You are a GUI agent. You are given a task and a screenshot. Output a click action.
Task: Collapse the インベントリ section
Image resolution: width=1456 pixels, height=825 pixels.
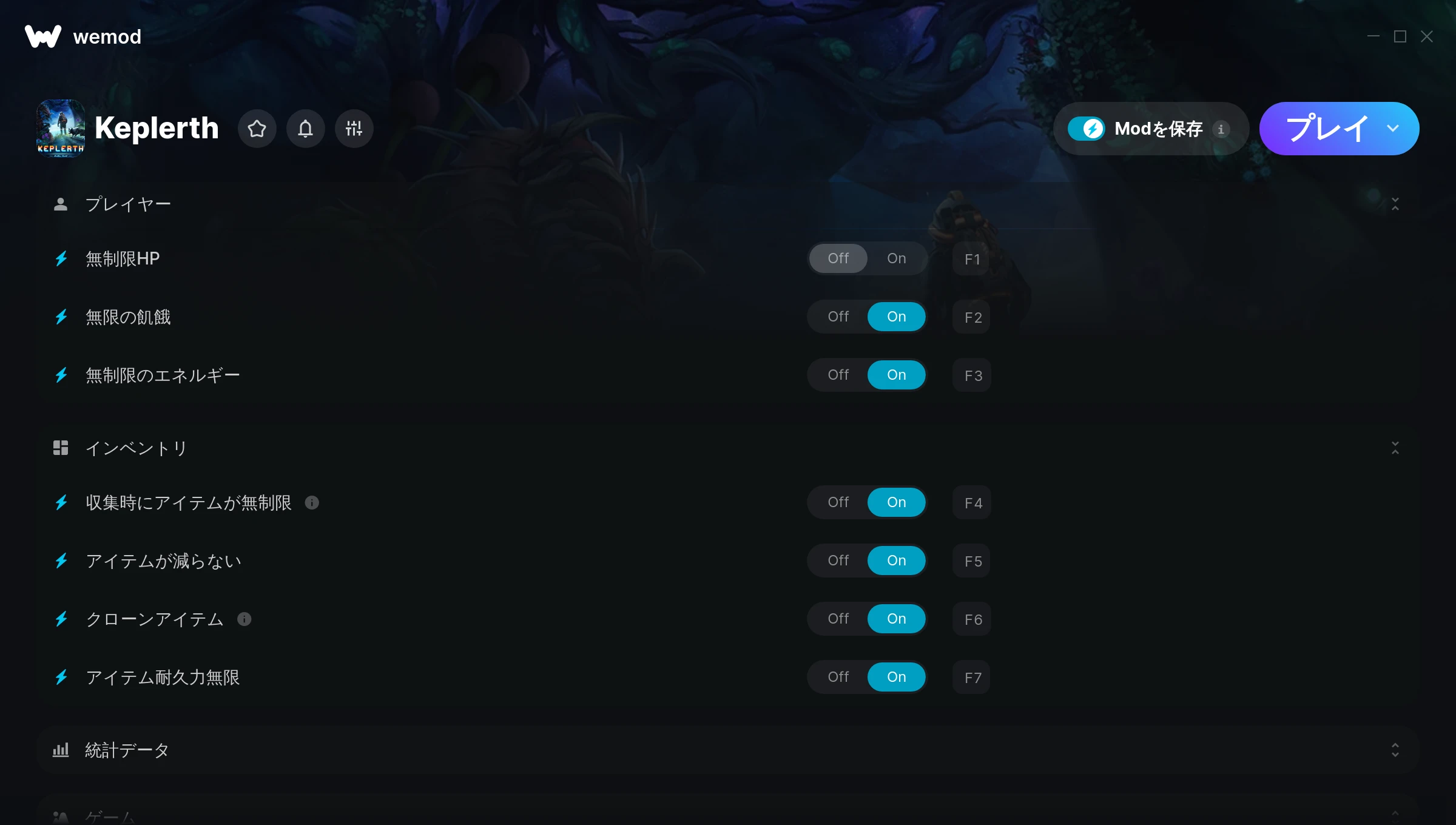1395,448
